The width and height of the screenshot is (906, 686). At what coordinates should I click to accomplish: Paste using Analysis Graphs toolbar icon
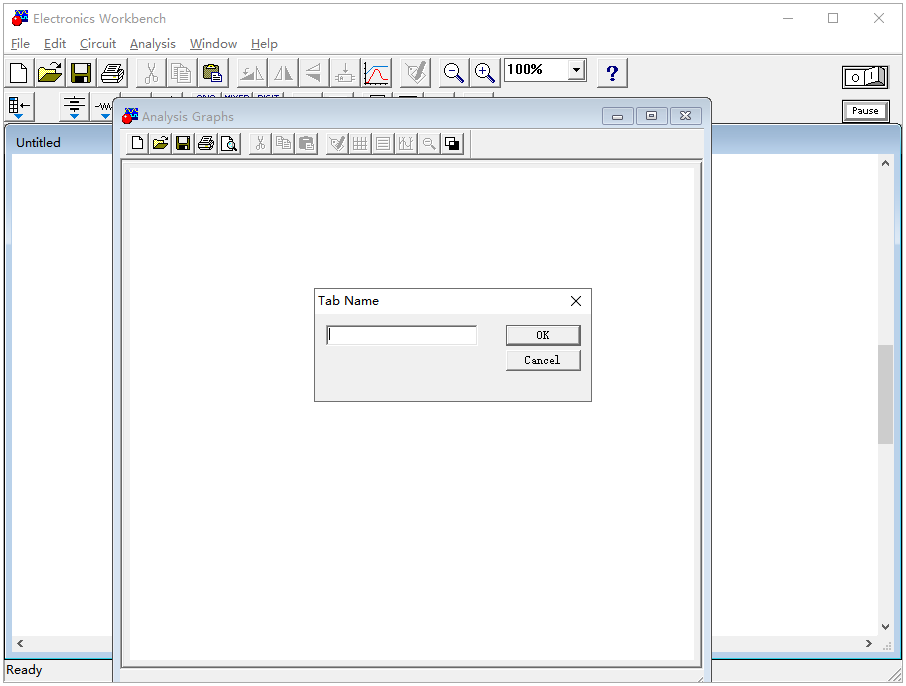coord(306,143)
